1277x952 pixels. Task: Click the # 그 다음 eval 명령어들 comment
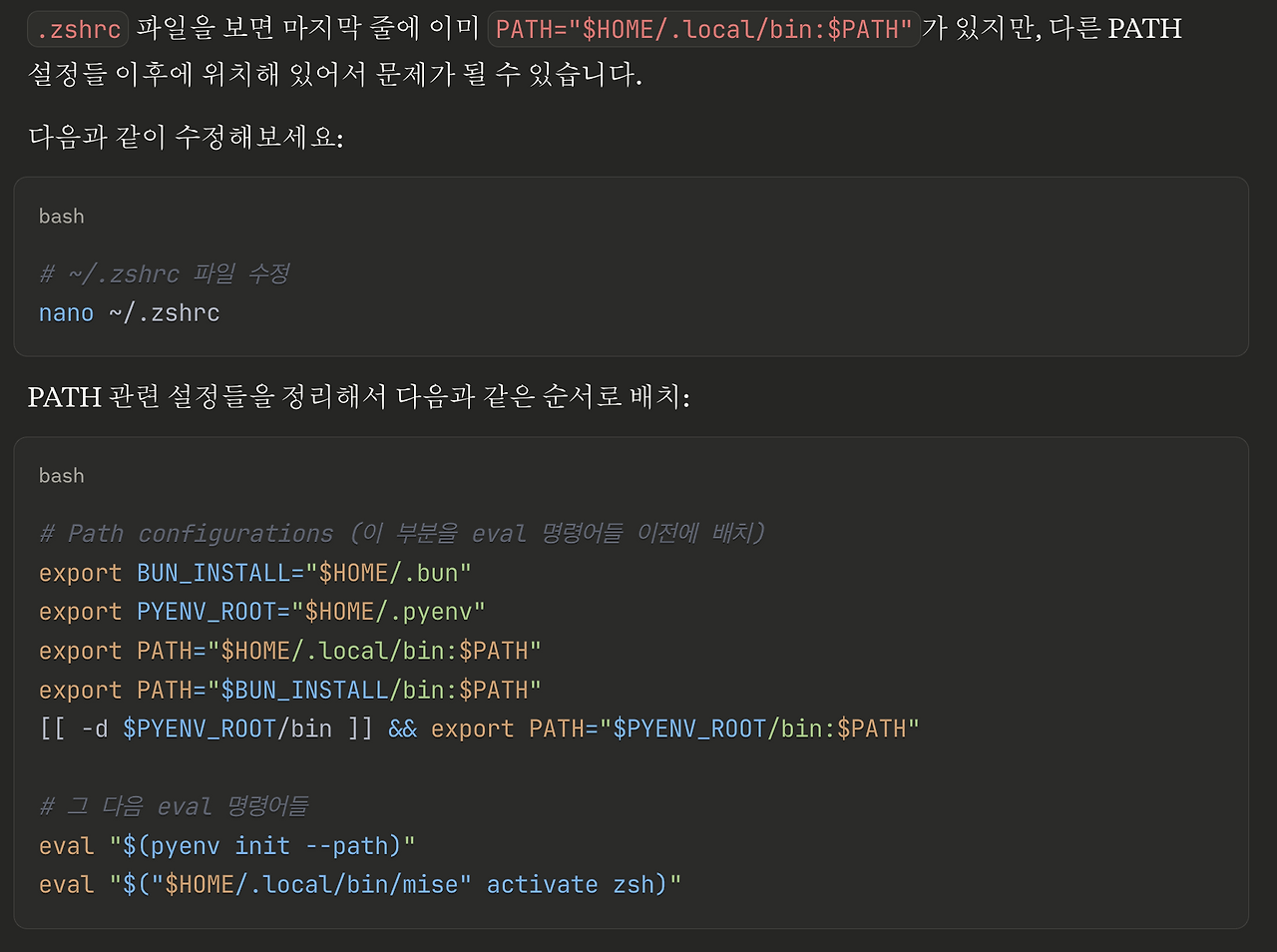[x=174, y=805]
